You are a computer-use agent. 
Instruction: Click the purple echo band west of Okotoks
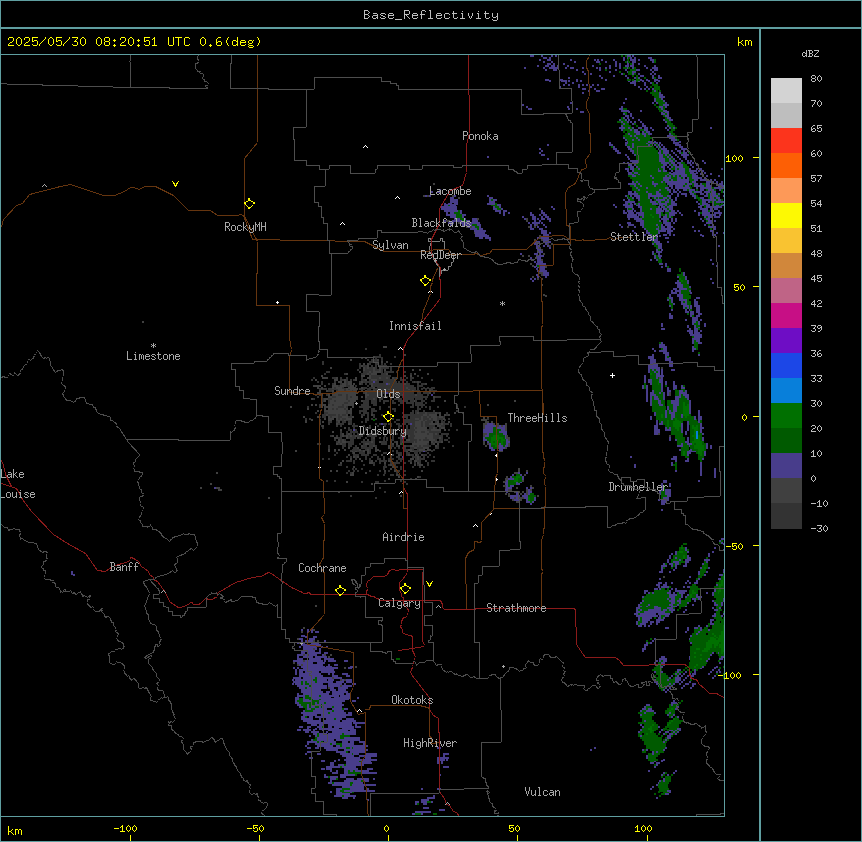333,714
